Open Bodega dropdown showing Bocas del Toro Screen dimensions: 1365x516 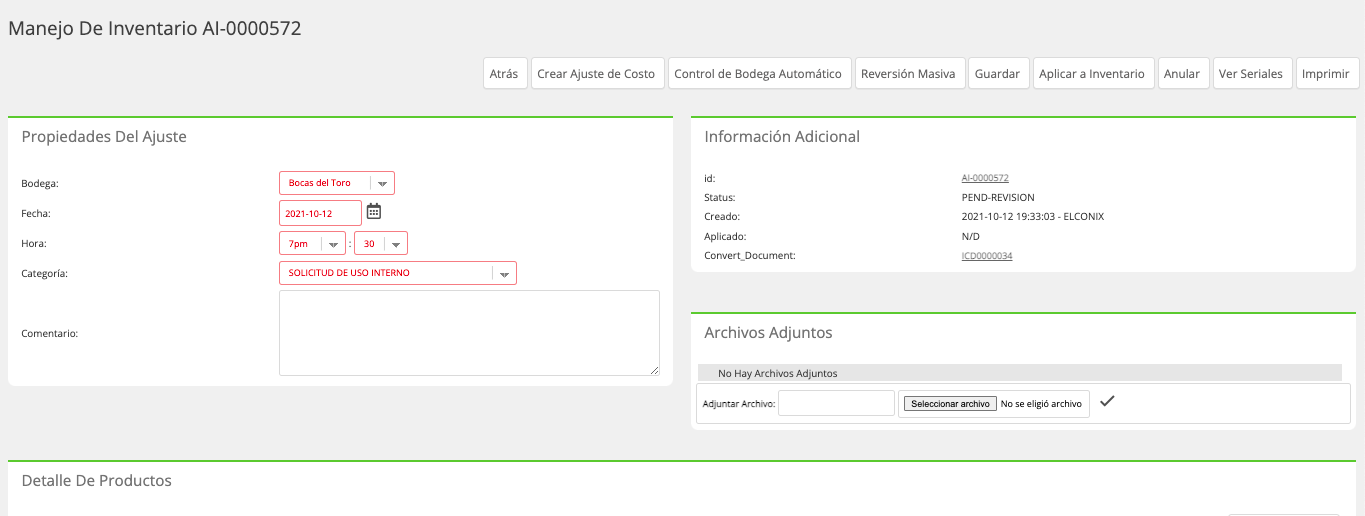[337, 183]
